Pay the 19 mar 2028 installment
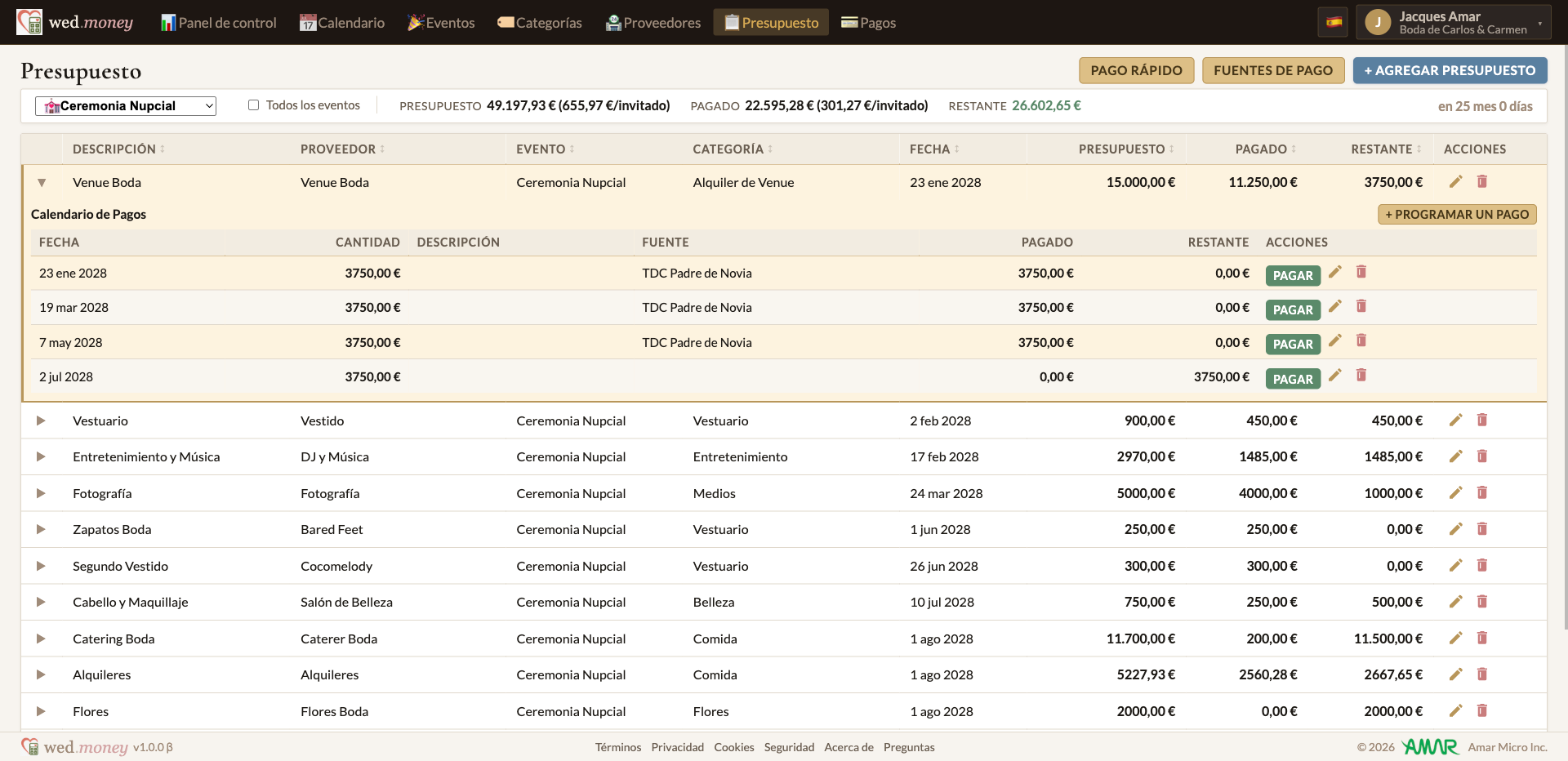The height and width of the screenshot is (761, 1568). point(1293,309)
